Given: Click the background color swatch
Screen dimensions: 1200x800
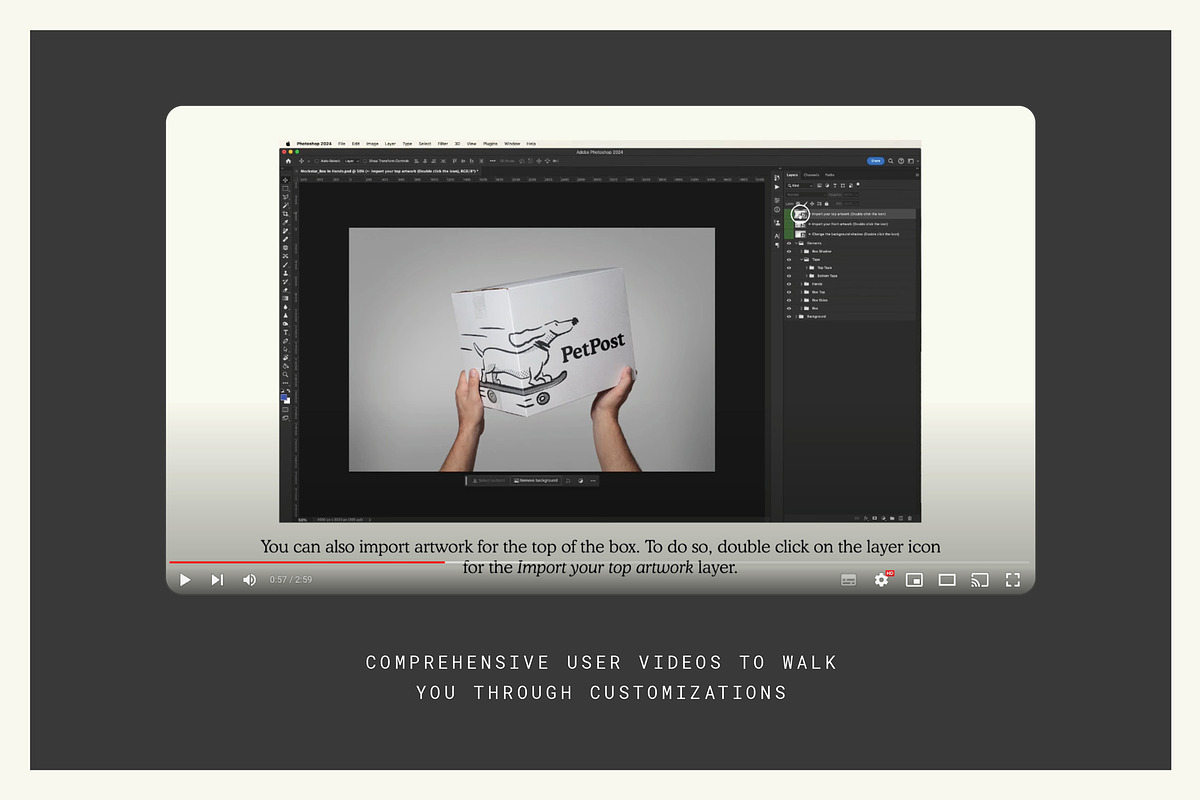Looking at the screenshot, I should click(x=288, y=401).
